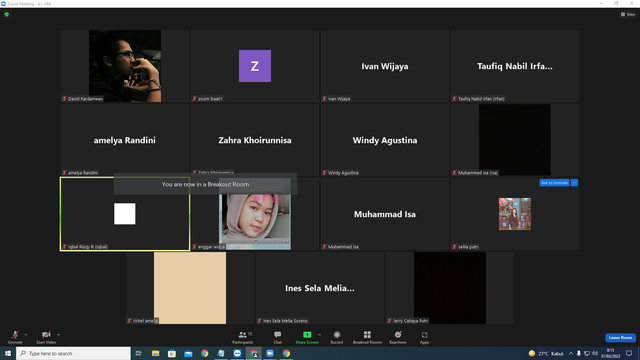The image size is (640, 360).
Task: Open video options arrow next to Start Video
Action: click(58, 335)
